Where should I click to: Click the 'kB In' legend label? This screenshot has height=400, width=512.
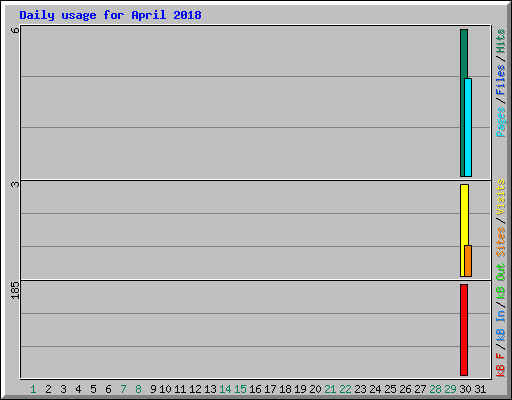(501, 325)
